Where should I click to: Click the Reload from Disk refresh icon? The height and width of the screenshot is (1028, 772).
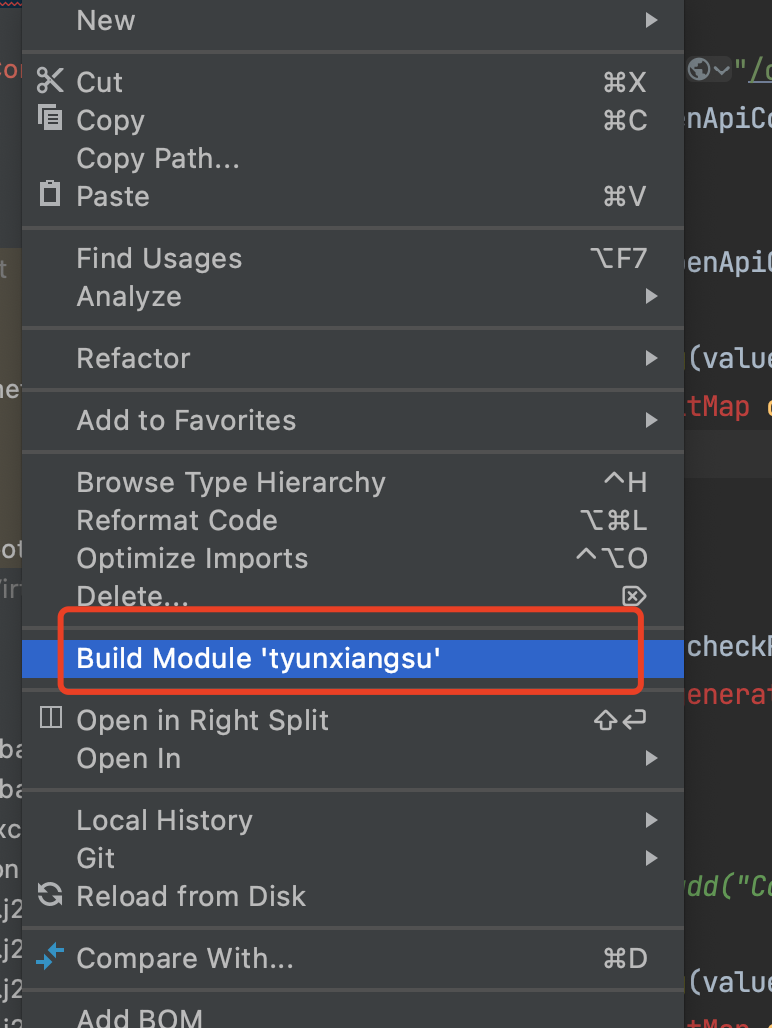50,894
